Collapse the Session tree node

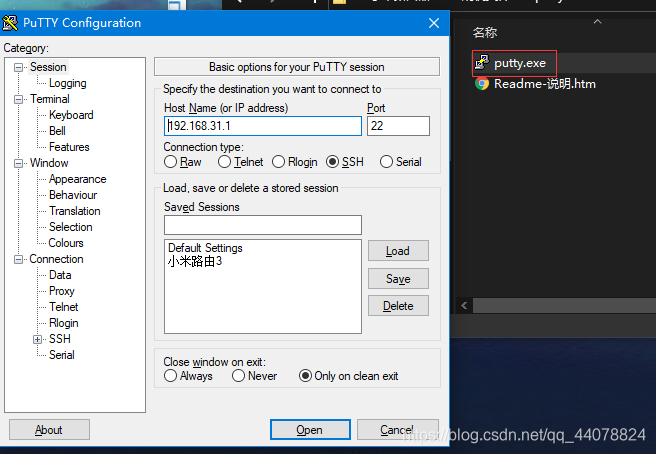[x=18, y=67]
